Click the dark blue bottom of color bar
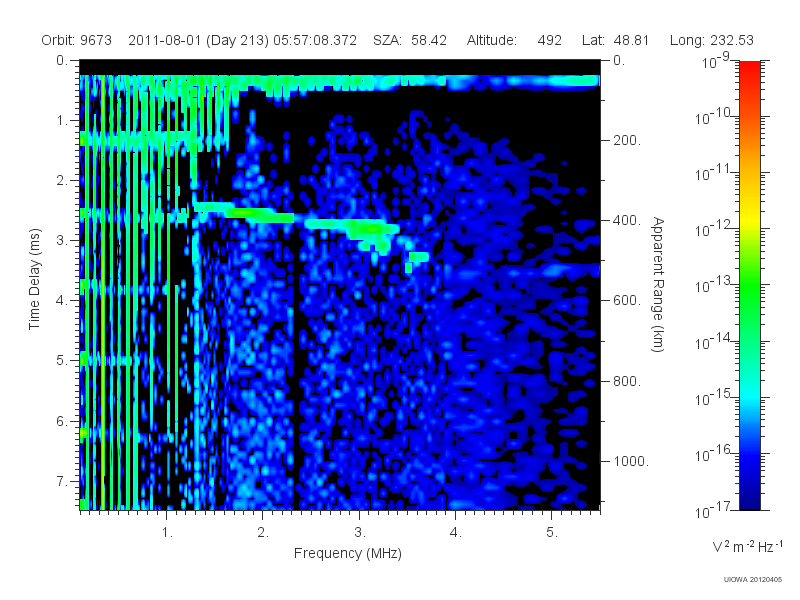This screenshot has height=600, width=800. click(750, 503)
